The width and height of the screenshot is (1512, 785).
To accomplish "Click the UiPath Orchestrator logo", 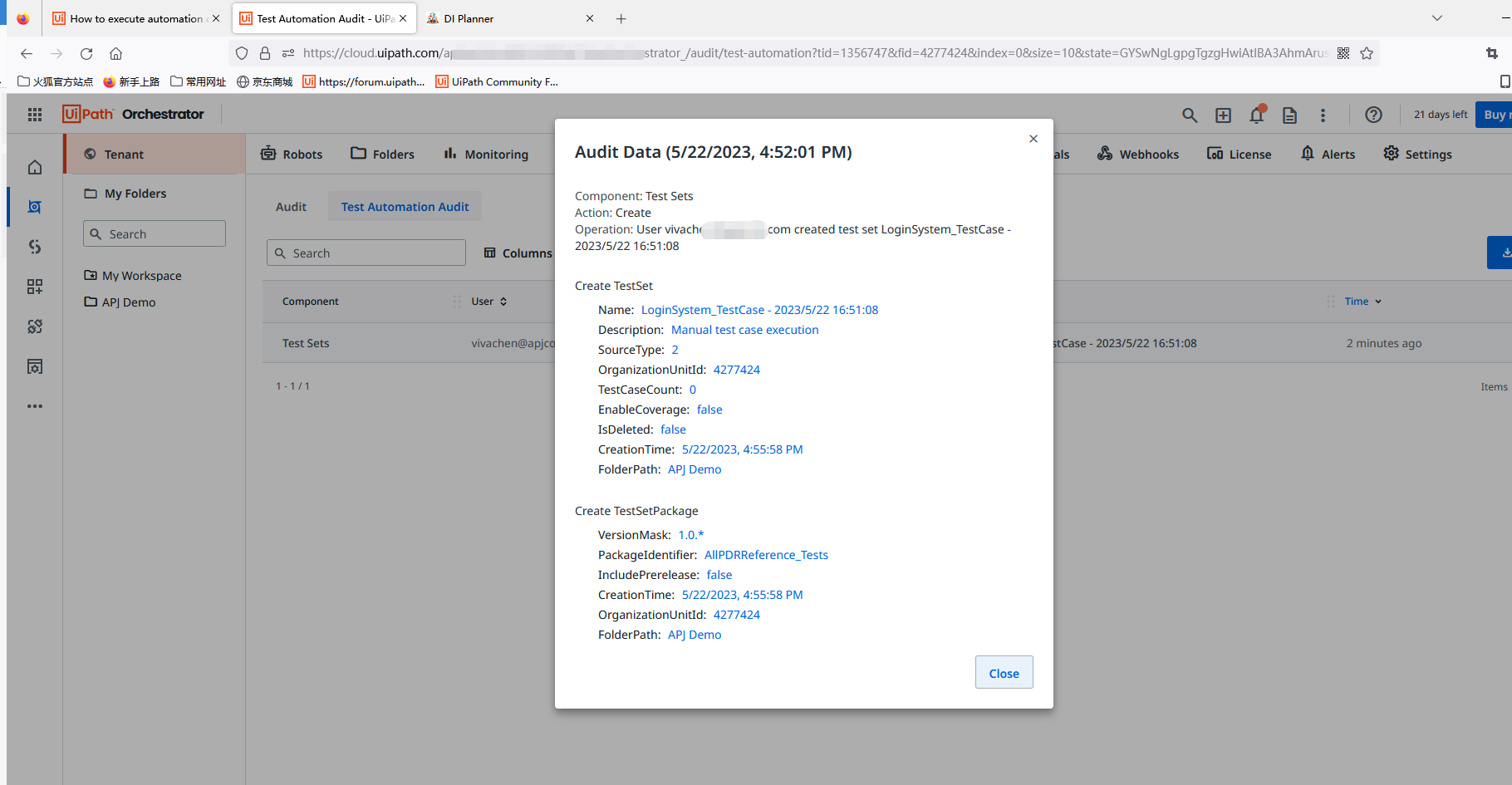I will click(133, 114).
